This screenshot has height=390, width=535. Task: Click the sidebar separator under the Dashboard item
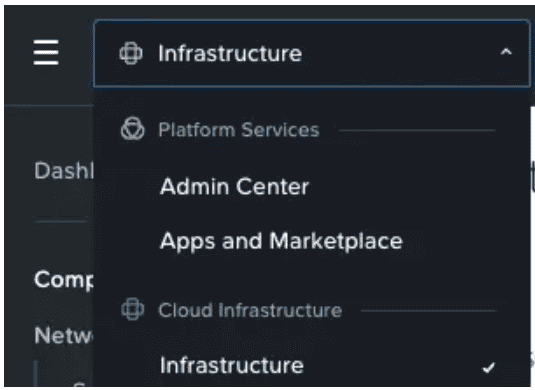(60, 221)
